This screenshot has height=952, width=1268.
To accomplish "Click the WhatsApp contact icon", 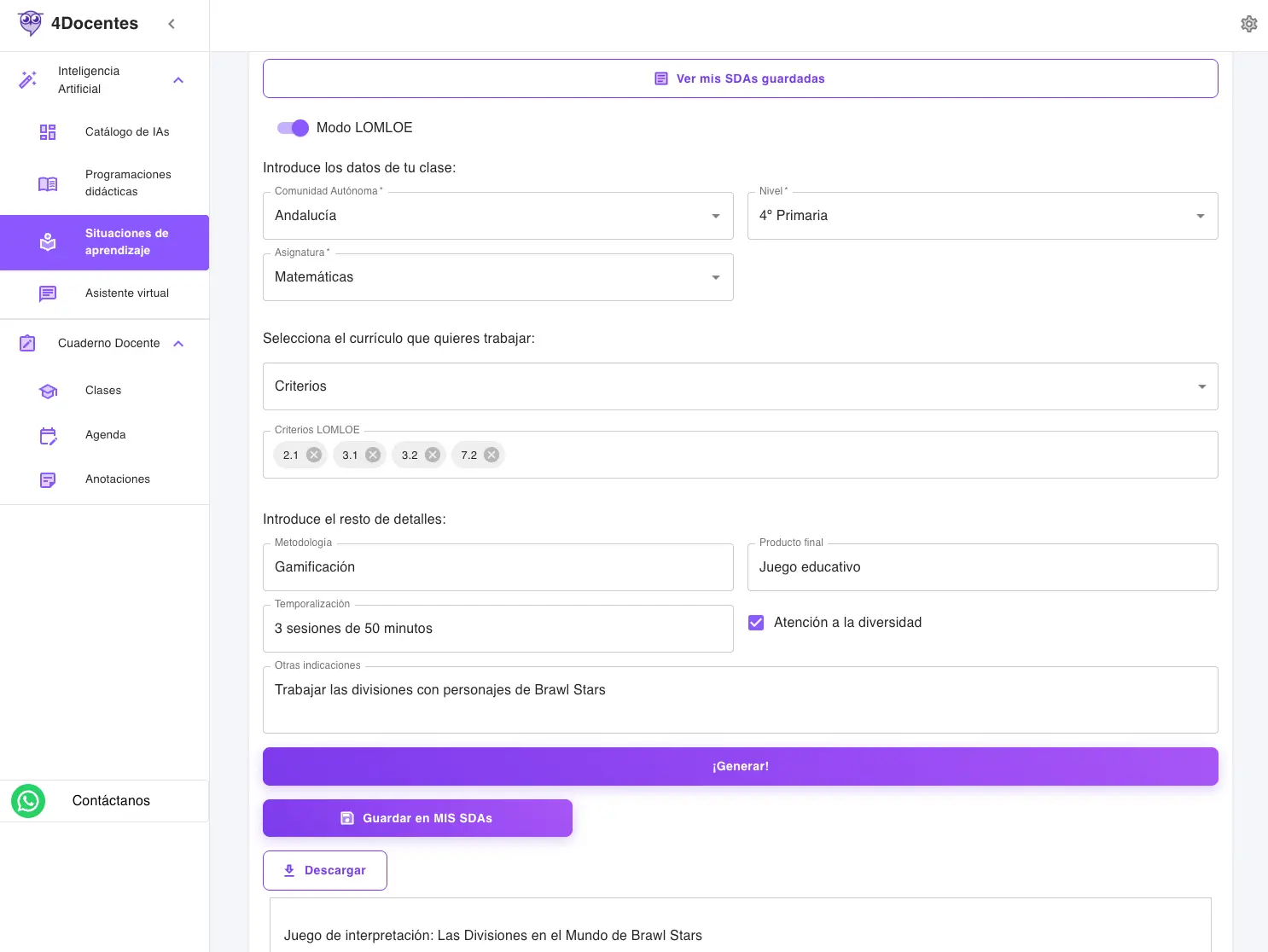I will click(x=28, y=801).
